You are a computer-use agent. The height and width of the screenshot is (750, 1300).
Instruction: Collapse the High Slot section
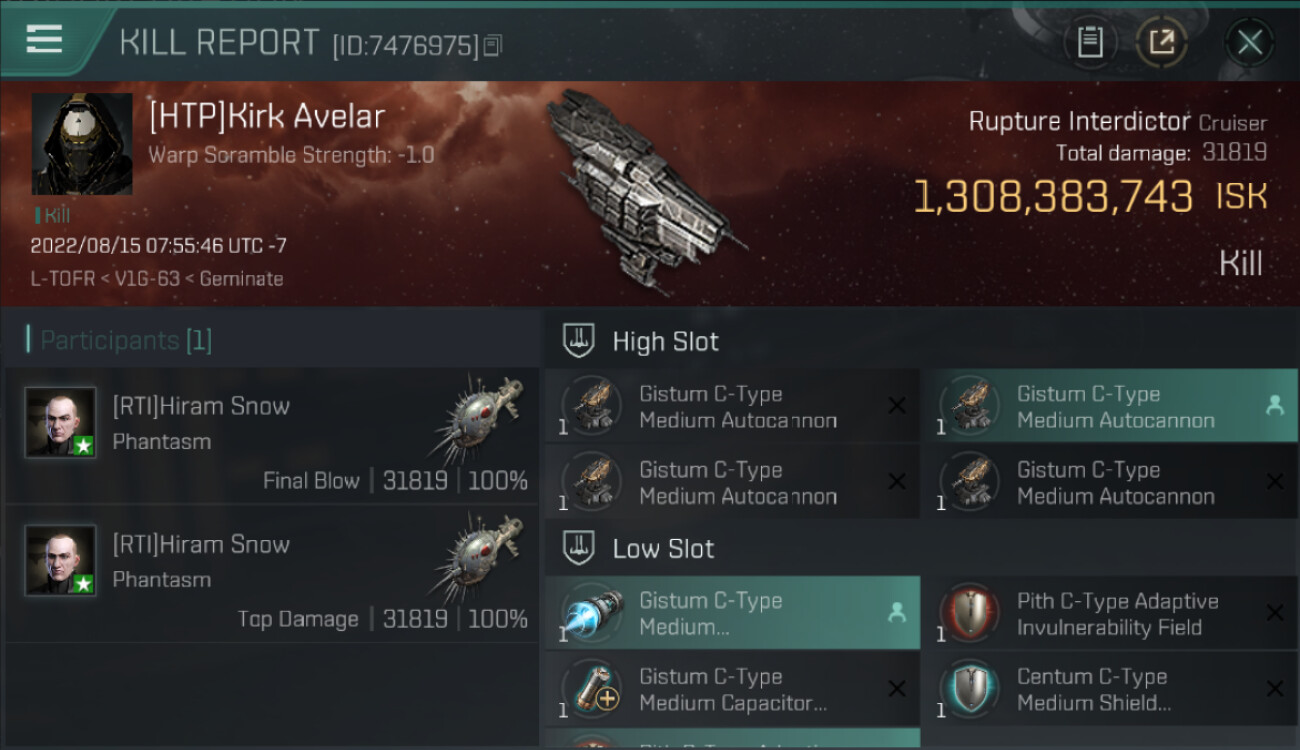point(580,341)
